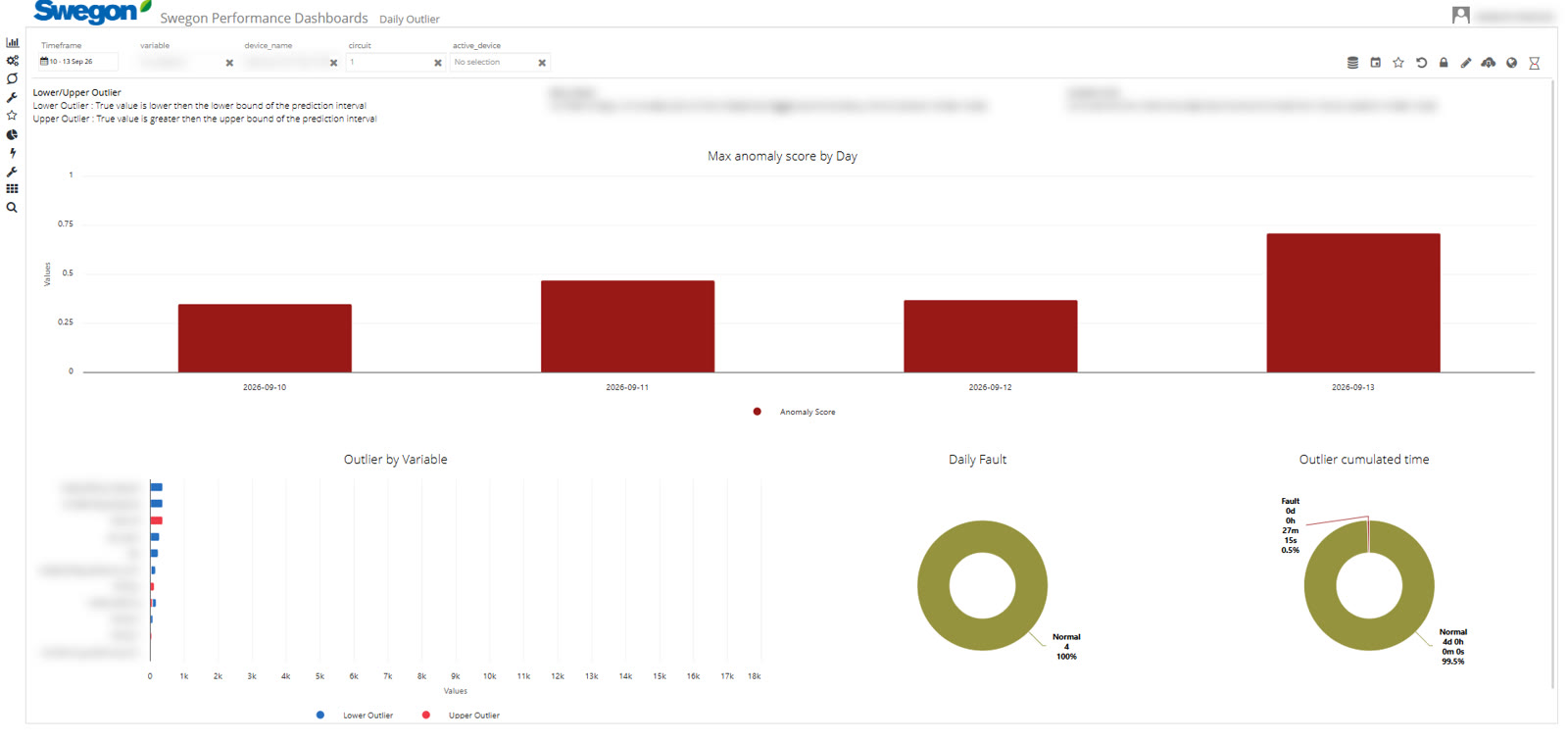Select the 2026-09-11 anomaly score bar

point(627,326)
